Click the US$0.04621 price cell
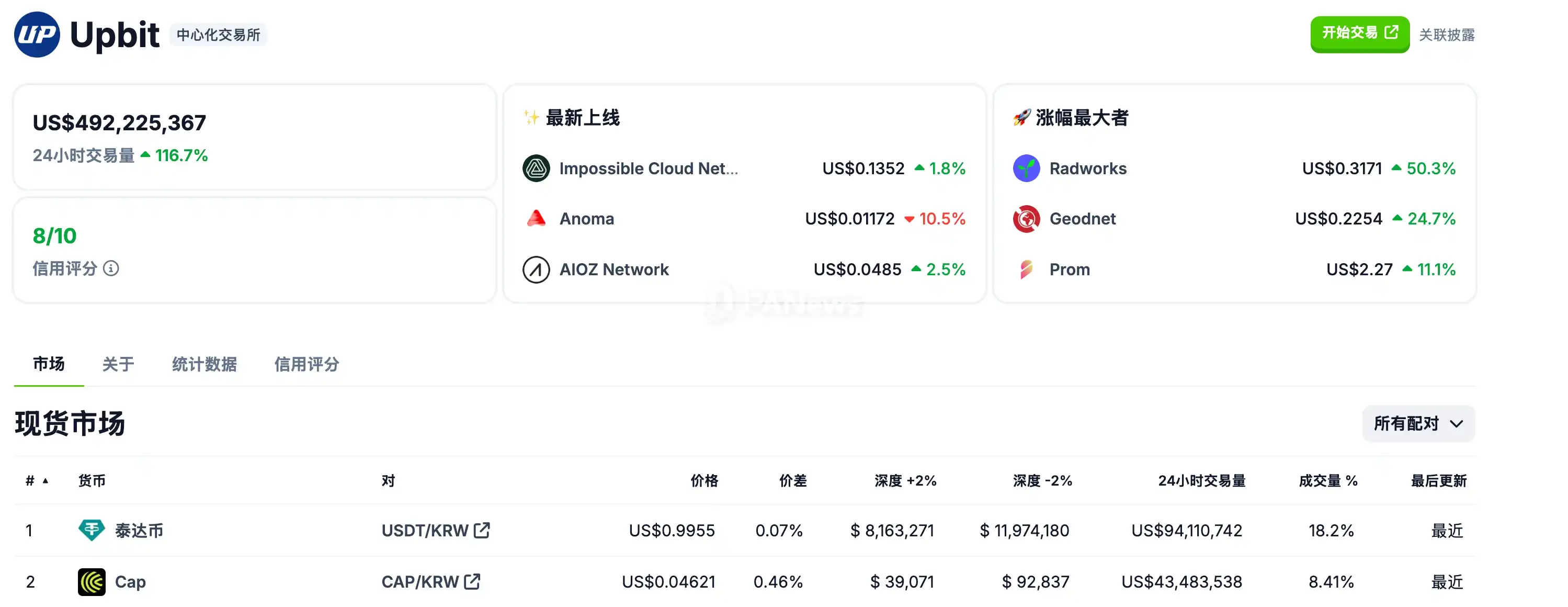The height and width of the screenshot is (607, 1568). point(668,582)
